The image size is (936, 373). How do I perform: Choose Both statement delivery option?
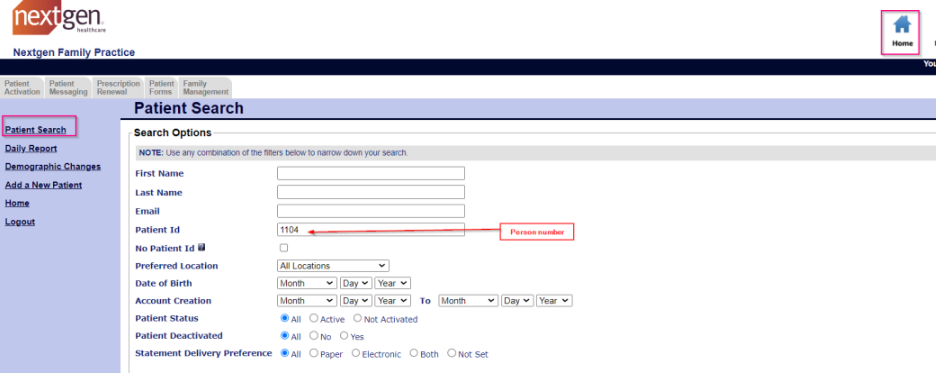(414, 353)
